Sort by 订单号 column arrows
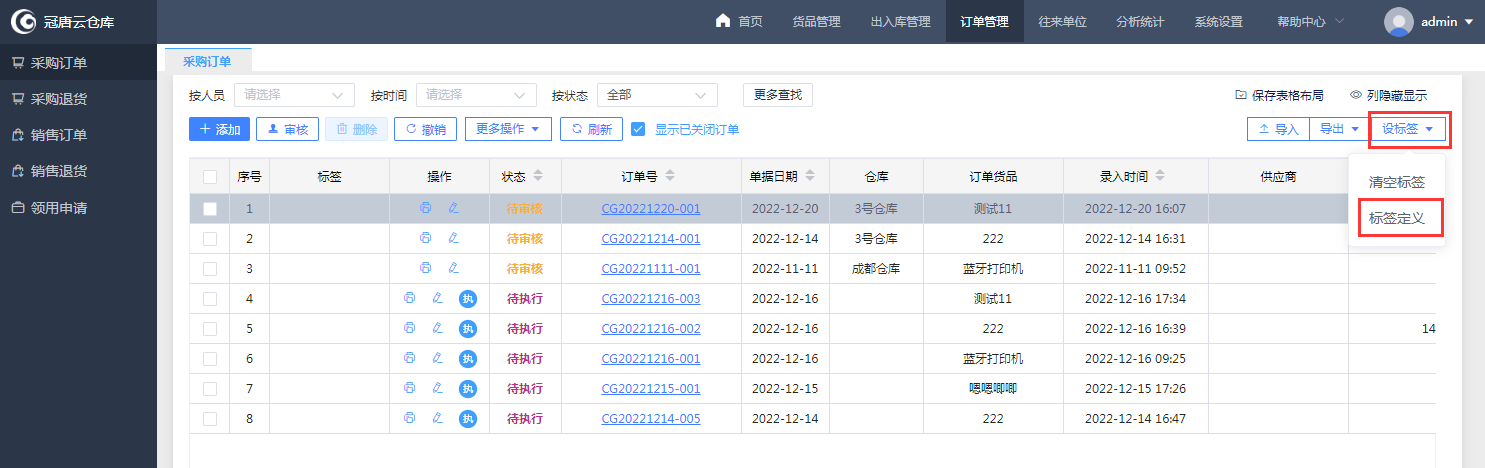Screen dimensions: 1485x468 [x=670, y=176]
